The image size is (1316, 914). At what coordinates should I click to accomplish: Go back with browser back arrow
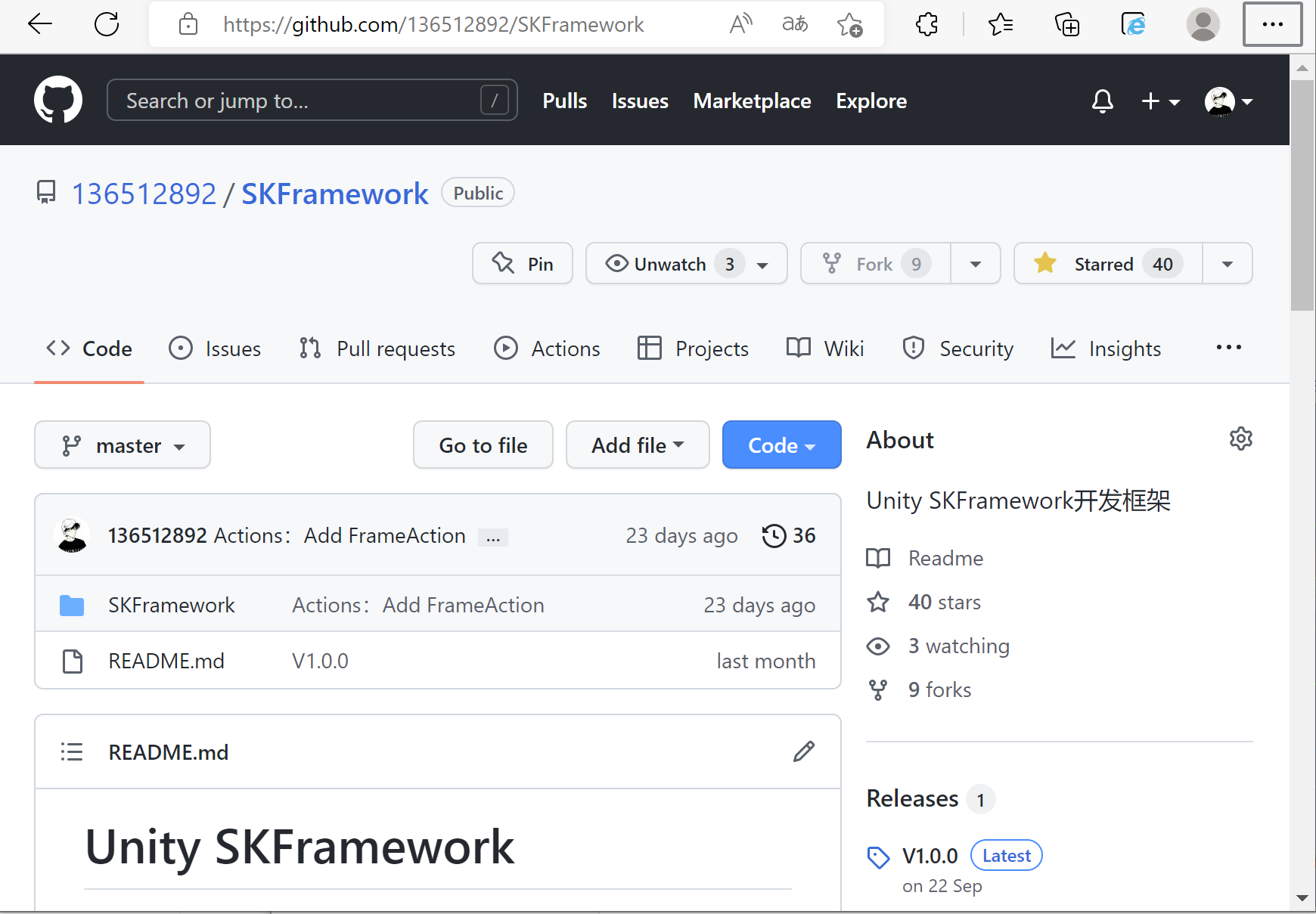(39, 24)
